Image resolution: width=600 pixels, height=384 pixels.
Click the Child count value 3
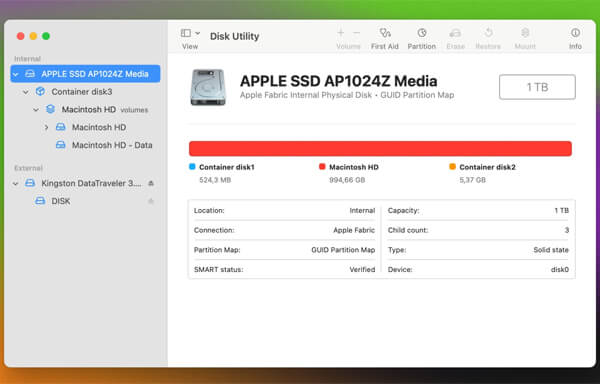[x=567, y=230]
